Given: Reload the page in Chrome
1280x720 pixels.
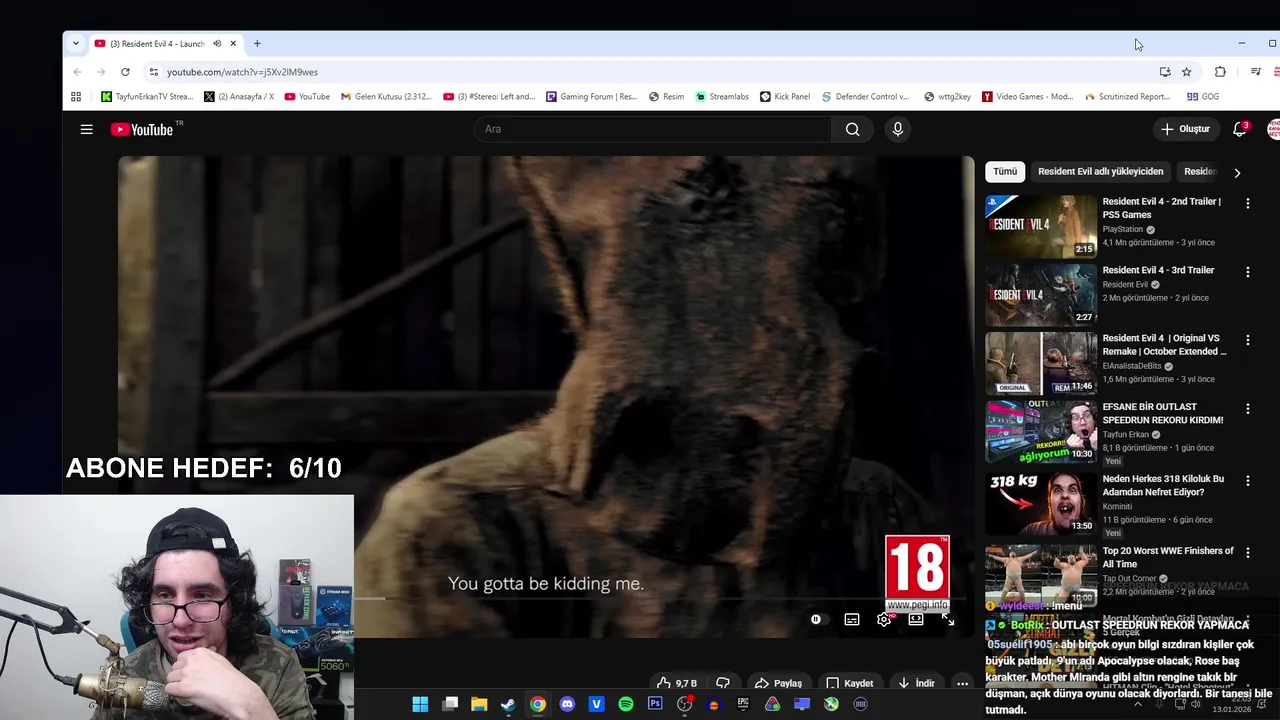Looking at the screenshot, I should point(125,72).
